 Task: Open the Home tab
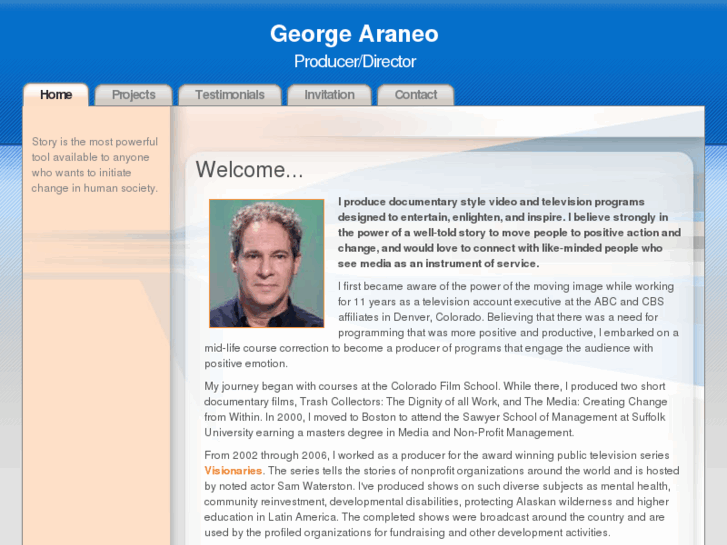click(56, 95)
